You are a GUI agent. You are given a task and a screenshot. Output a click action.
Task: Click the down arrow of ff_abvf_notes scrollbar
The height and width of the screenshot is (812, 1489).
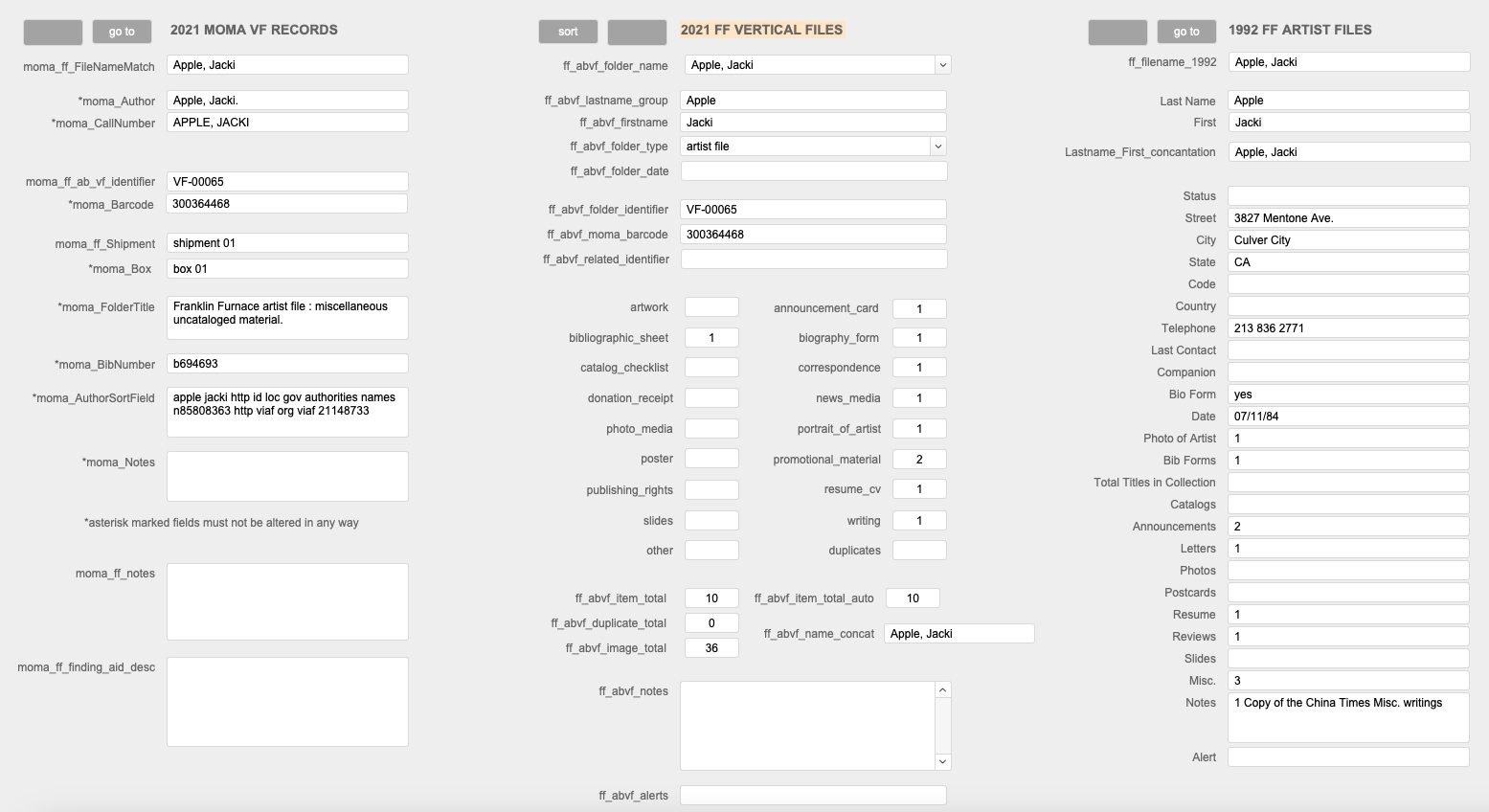pos(943,761)
